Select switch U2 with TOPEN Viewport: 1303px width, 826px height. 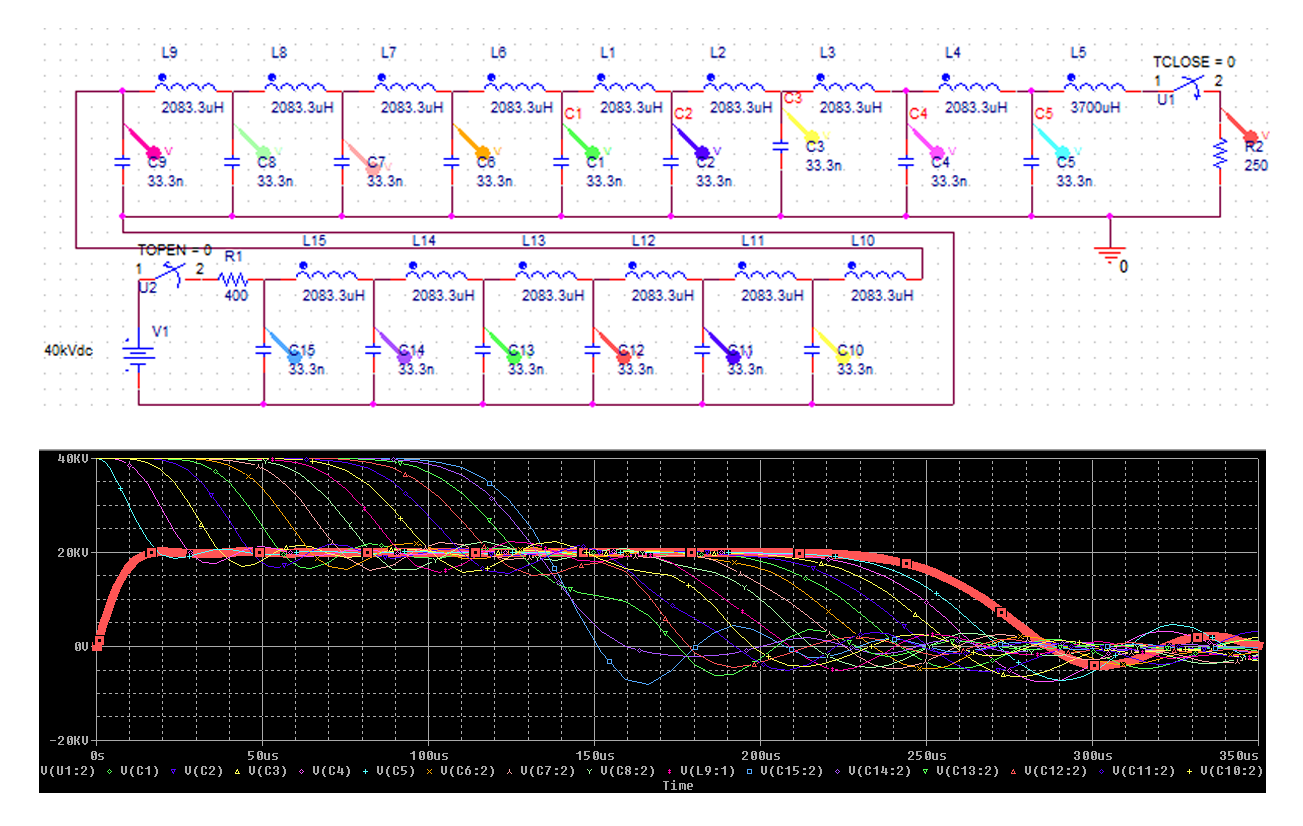pyautogui.click(x=170, y=276)
